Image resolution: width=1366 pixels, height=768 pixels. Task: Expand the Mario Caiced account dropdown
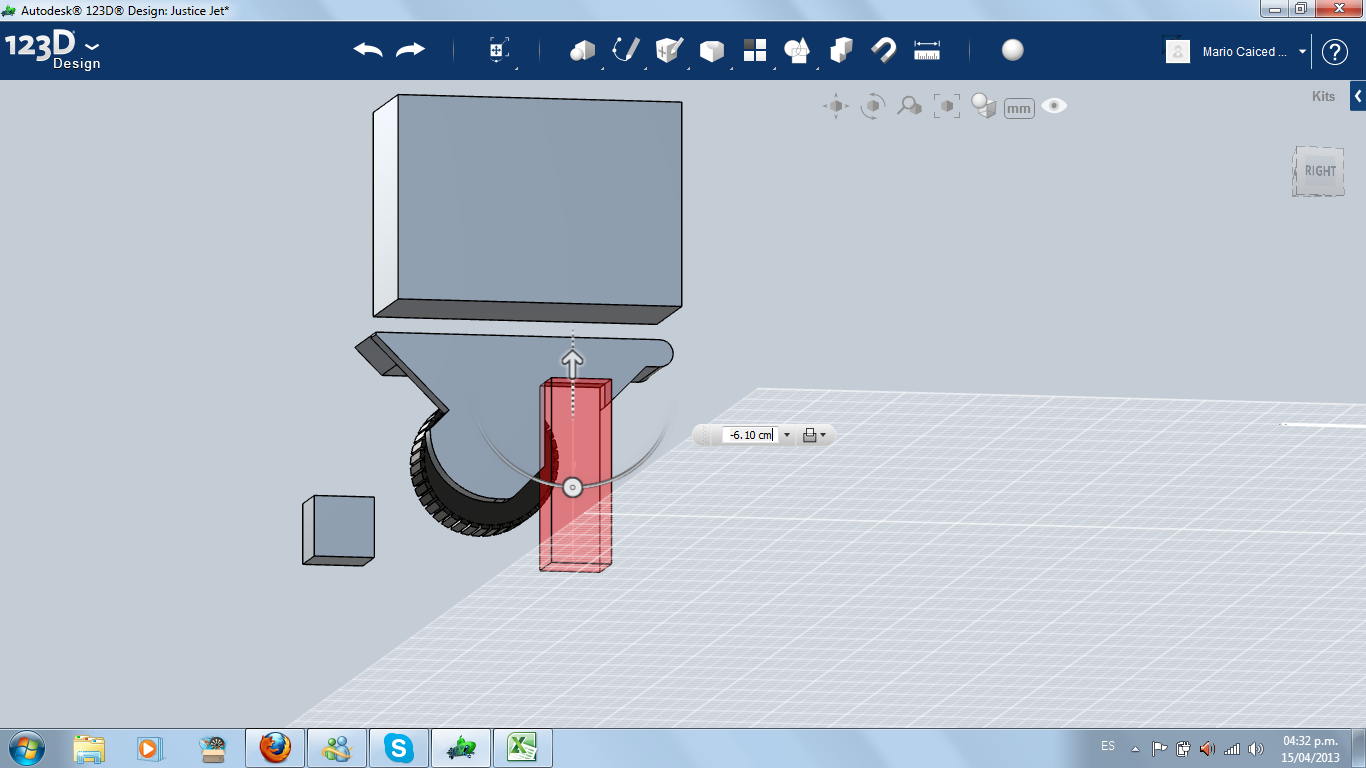click(1302, 52)
